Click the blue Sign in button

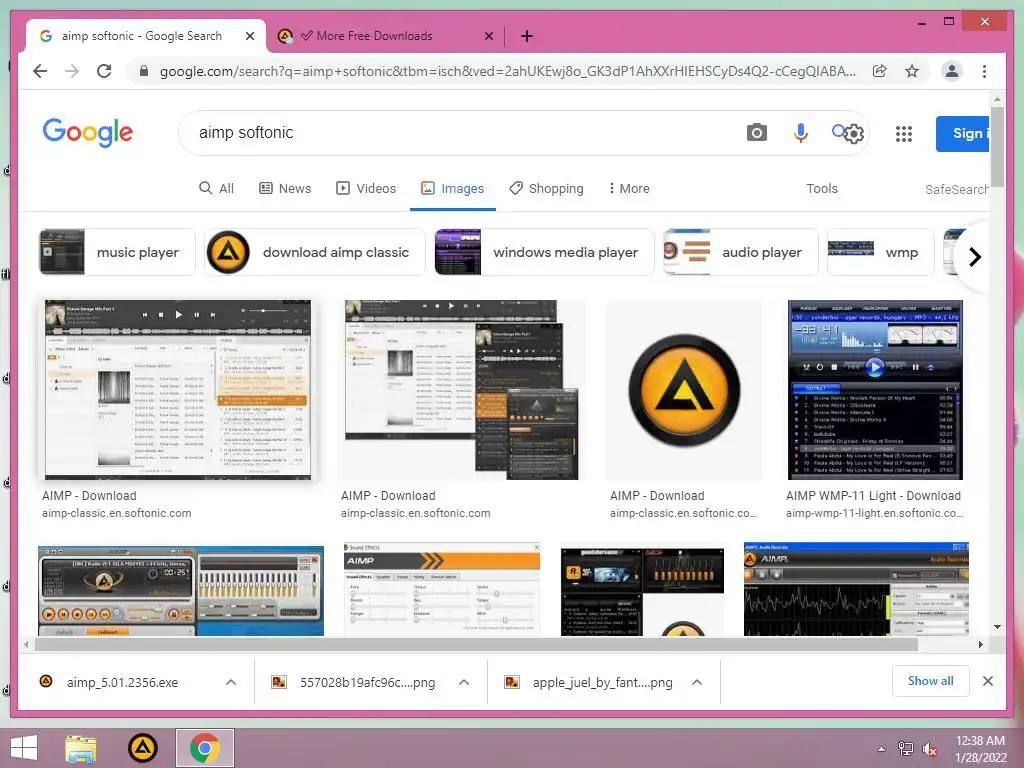coord(963,133)
